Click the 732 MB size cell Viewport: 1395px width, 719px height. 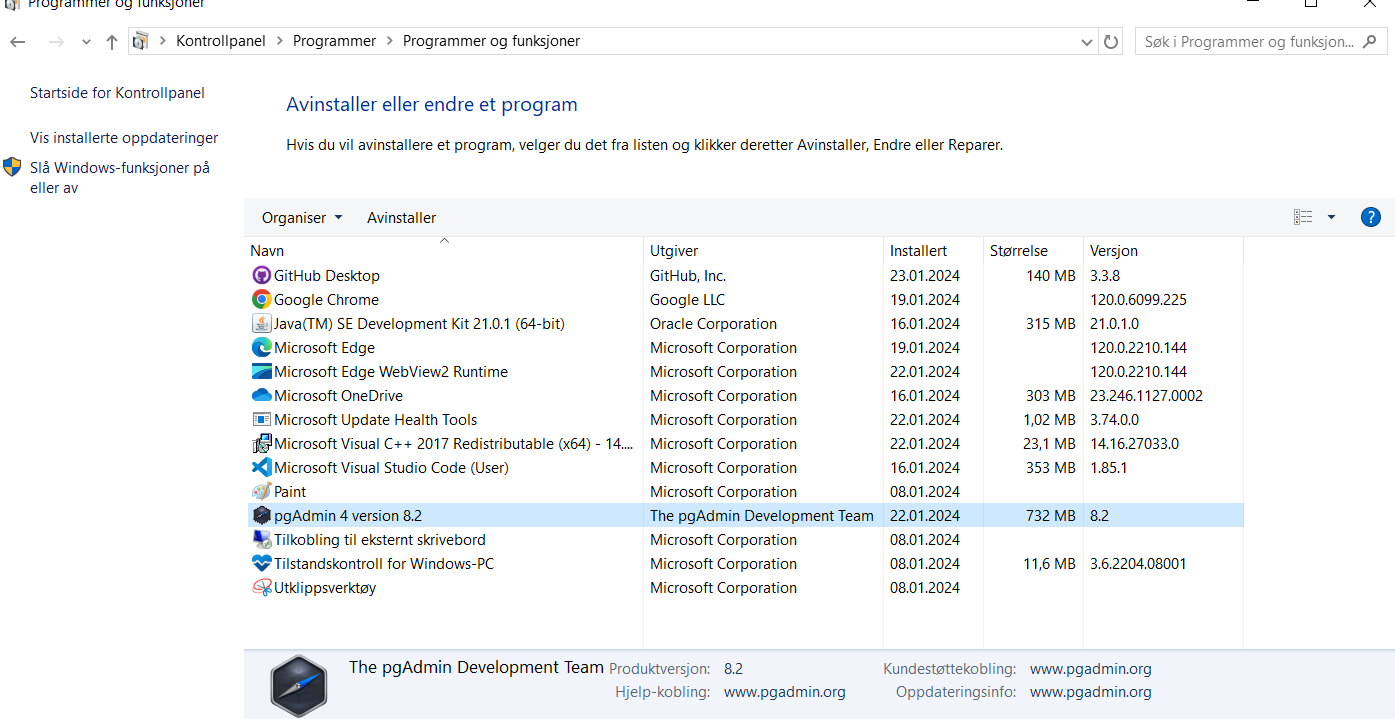(1050, 515)
